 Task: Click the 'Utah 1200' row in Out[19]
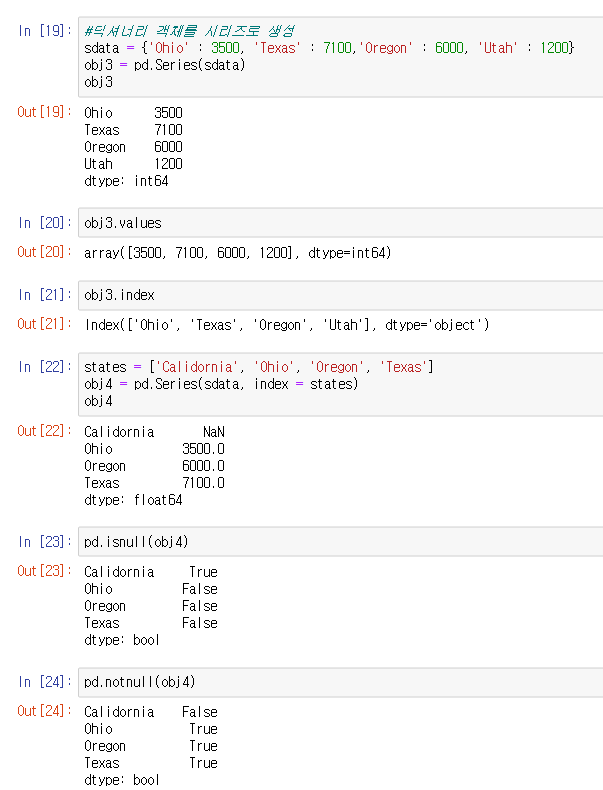tap(133, 164)
